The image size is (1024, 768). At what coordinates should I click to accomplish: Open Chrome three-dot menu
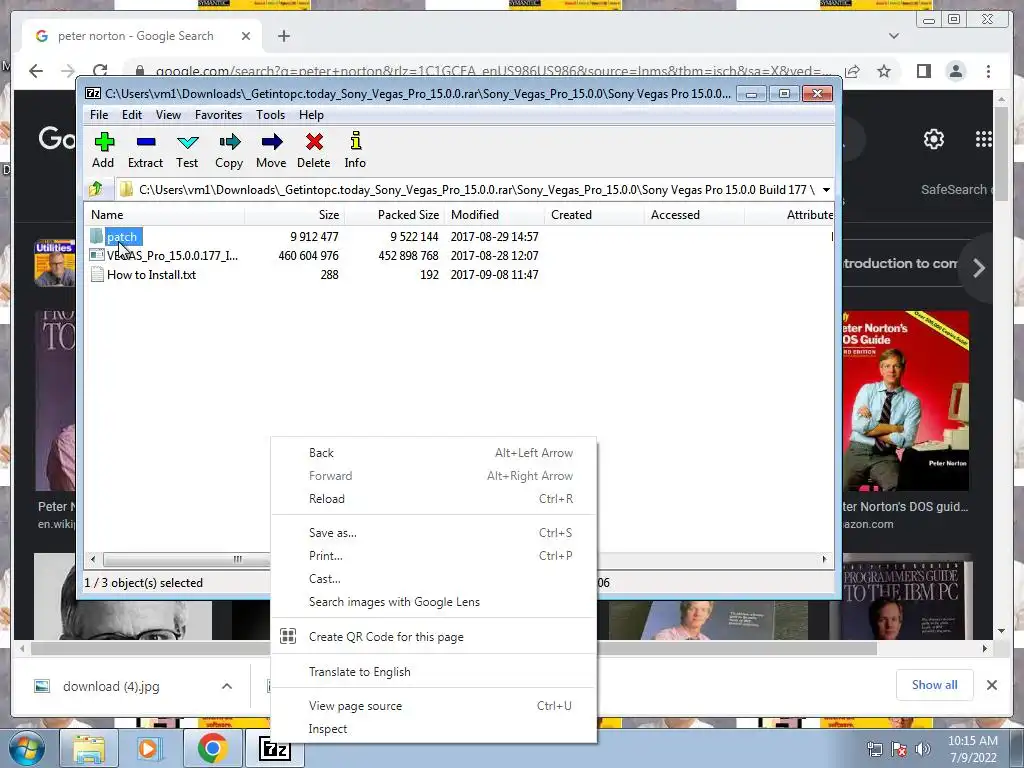[988, 71]
